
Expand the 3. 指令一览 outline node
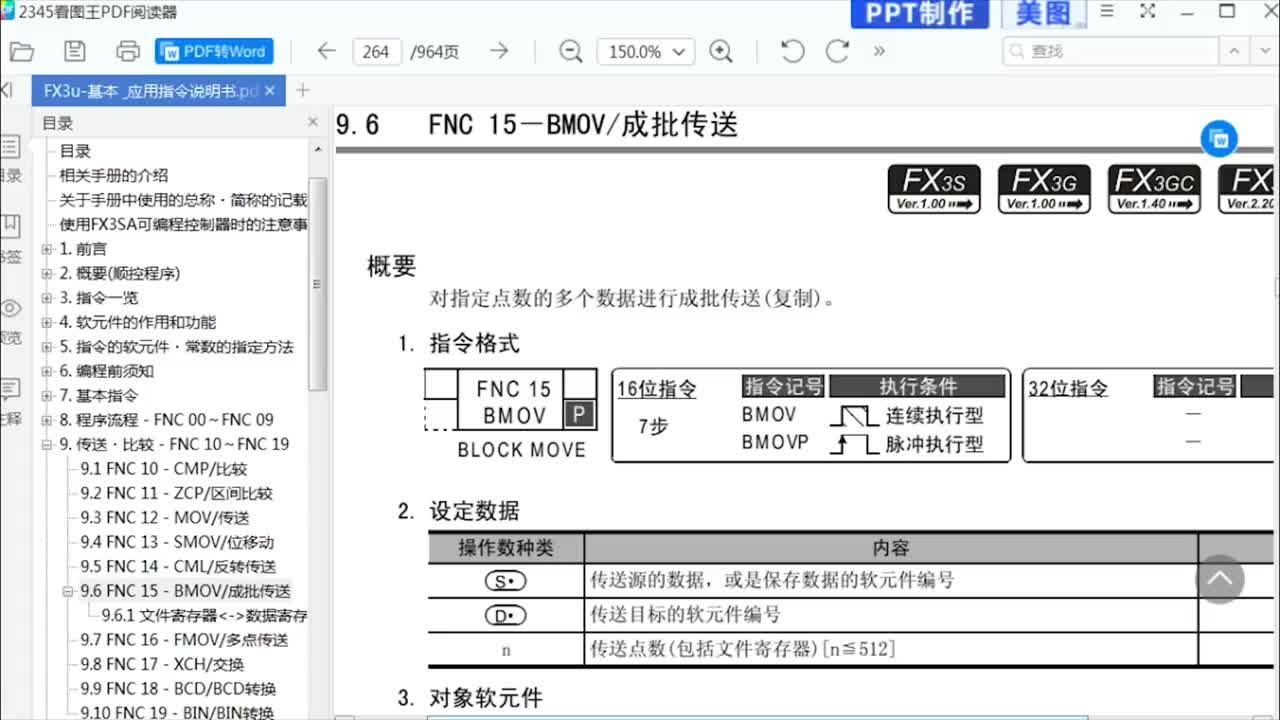coord(47,298)
